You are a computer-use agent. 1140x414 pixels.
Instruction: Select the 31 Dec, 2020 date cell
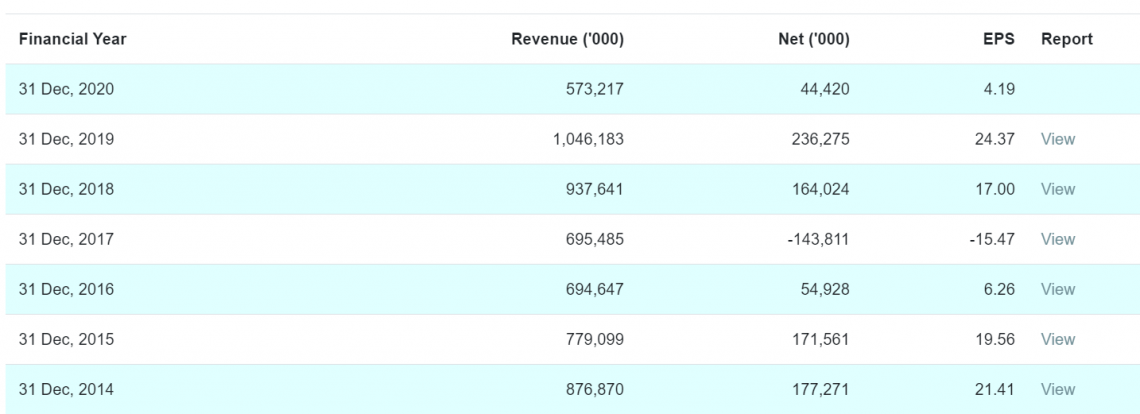tap(66, 89)
